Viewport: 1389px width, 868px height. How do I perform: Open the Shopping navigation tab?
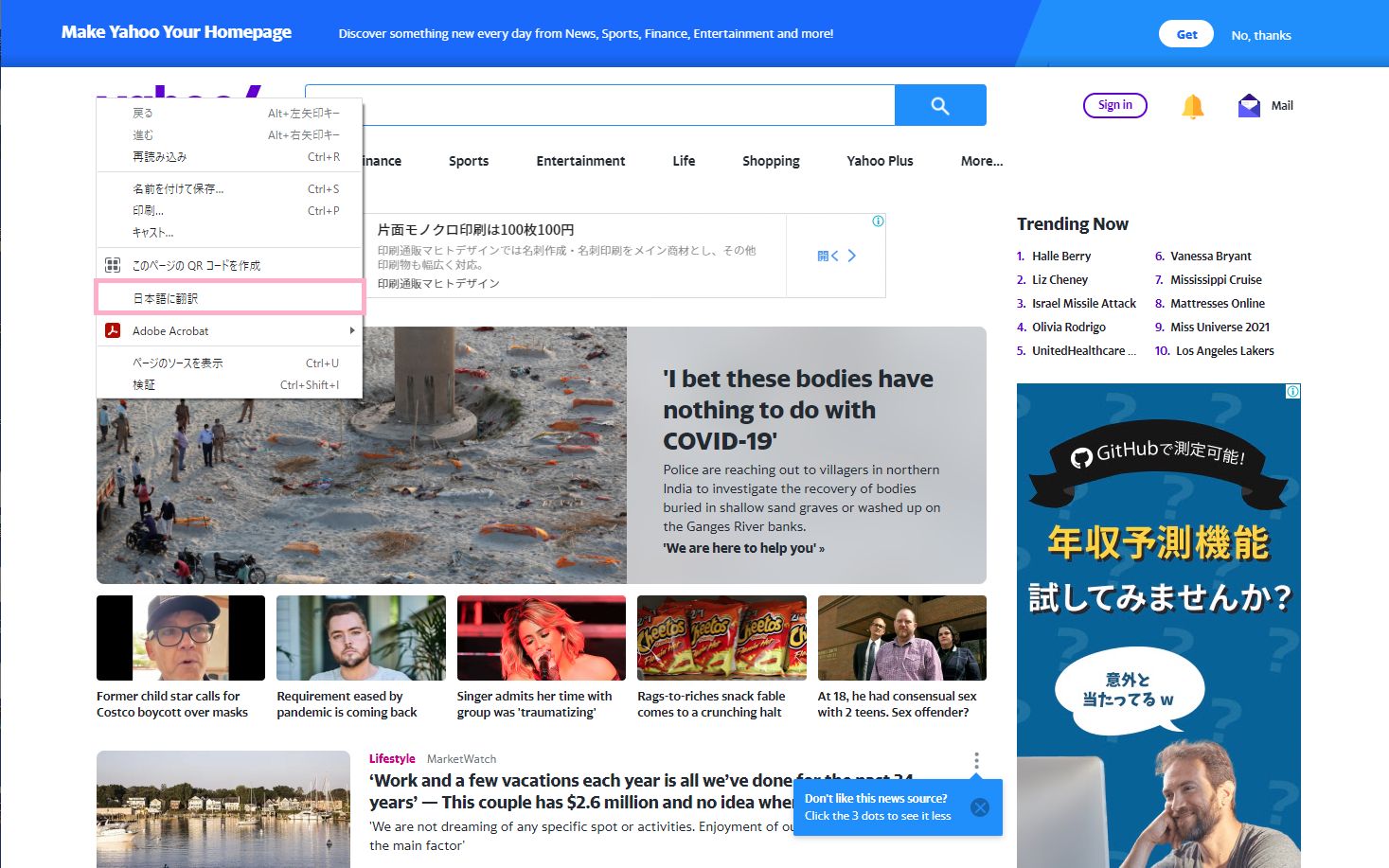pos(771,161)
